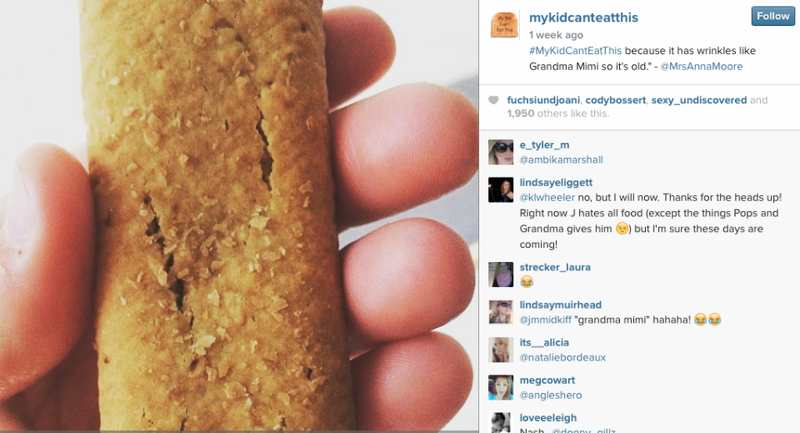Screen dimensions: 800x433
Task: Open its__alicia's profile picture
Action: 501,350
